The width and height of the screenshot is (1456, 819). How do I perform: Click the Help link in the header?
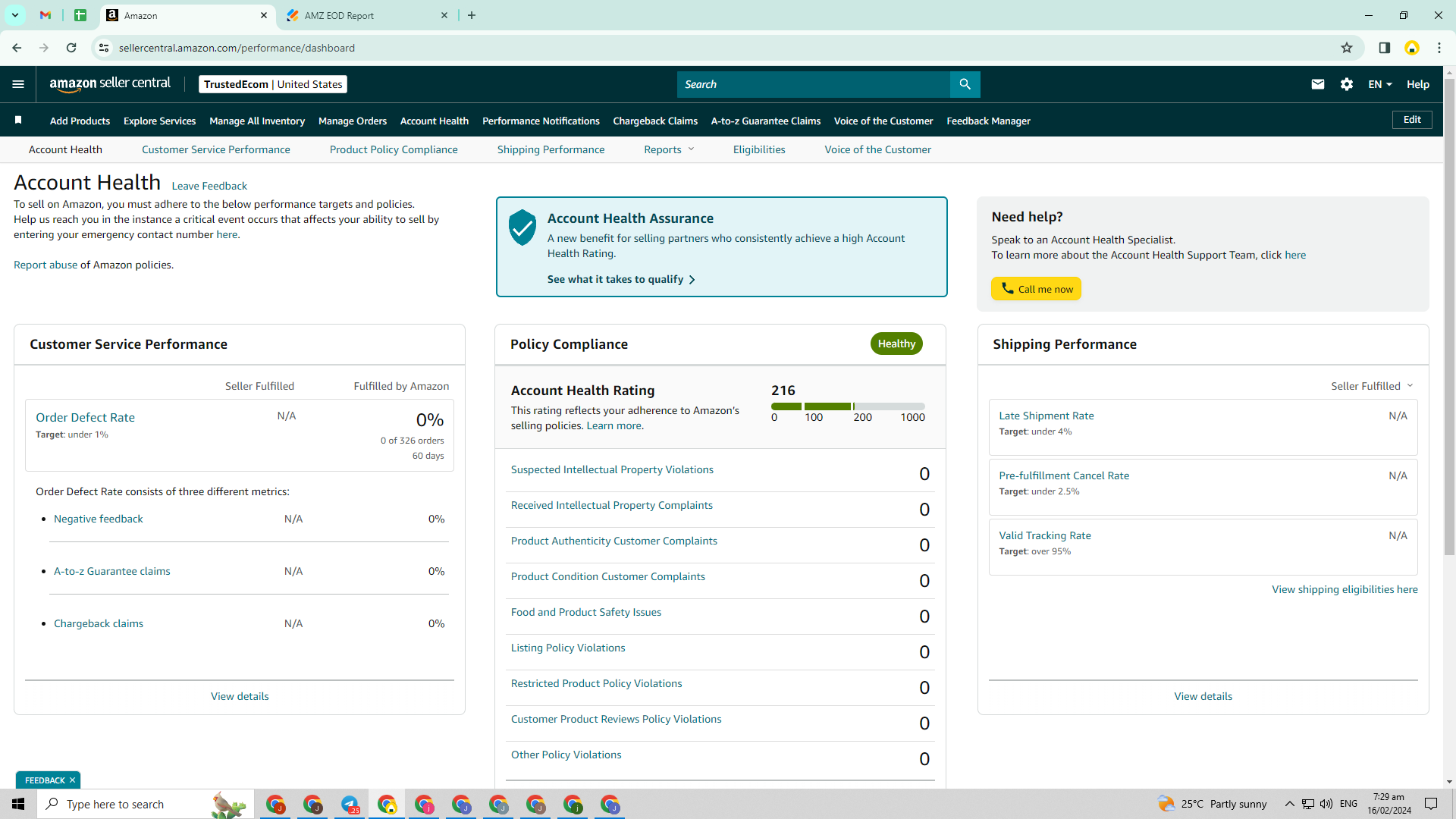click(1418, 84)
